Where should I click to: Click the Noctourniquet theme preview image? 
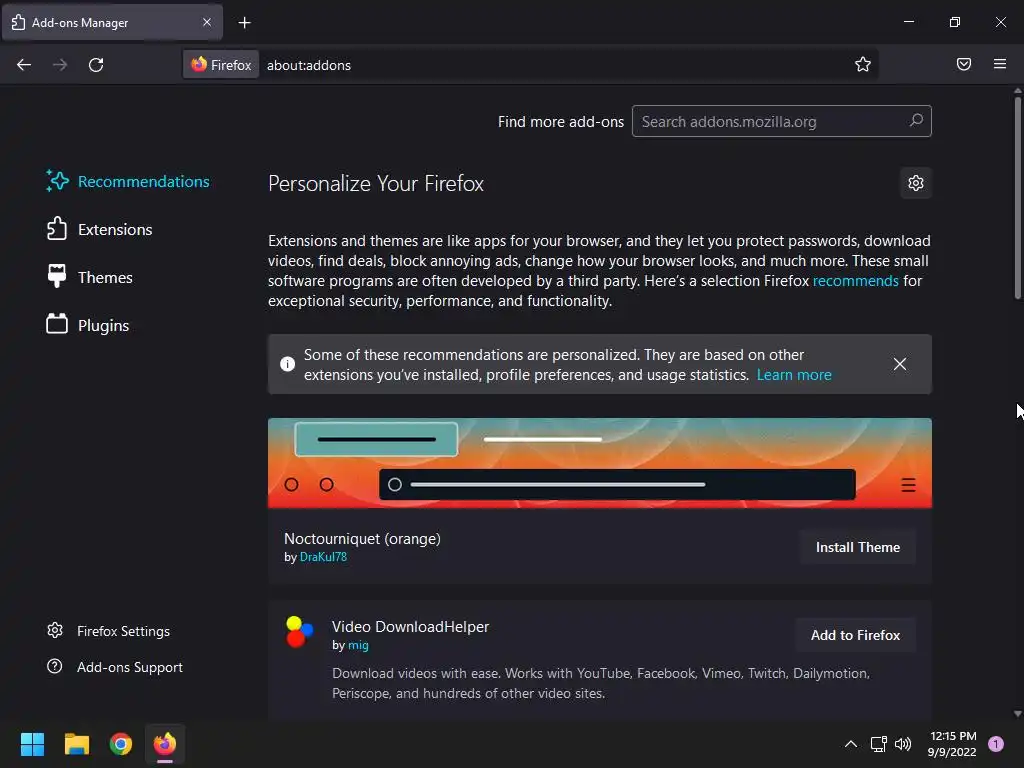tap(600, 463)
